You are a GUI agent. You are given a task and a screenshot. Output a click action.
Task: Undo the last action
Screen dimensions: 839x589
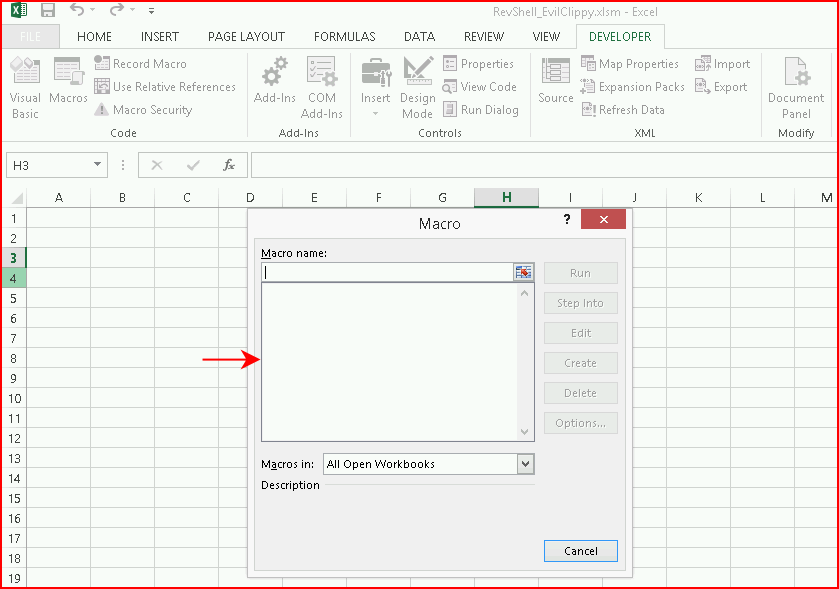[x=77, y=10]
